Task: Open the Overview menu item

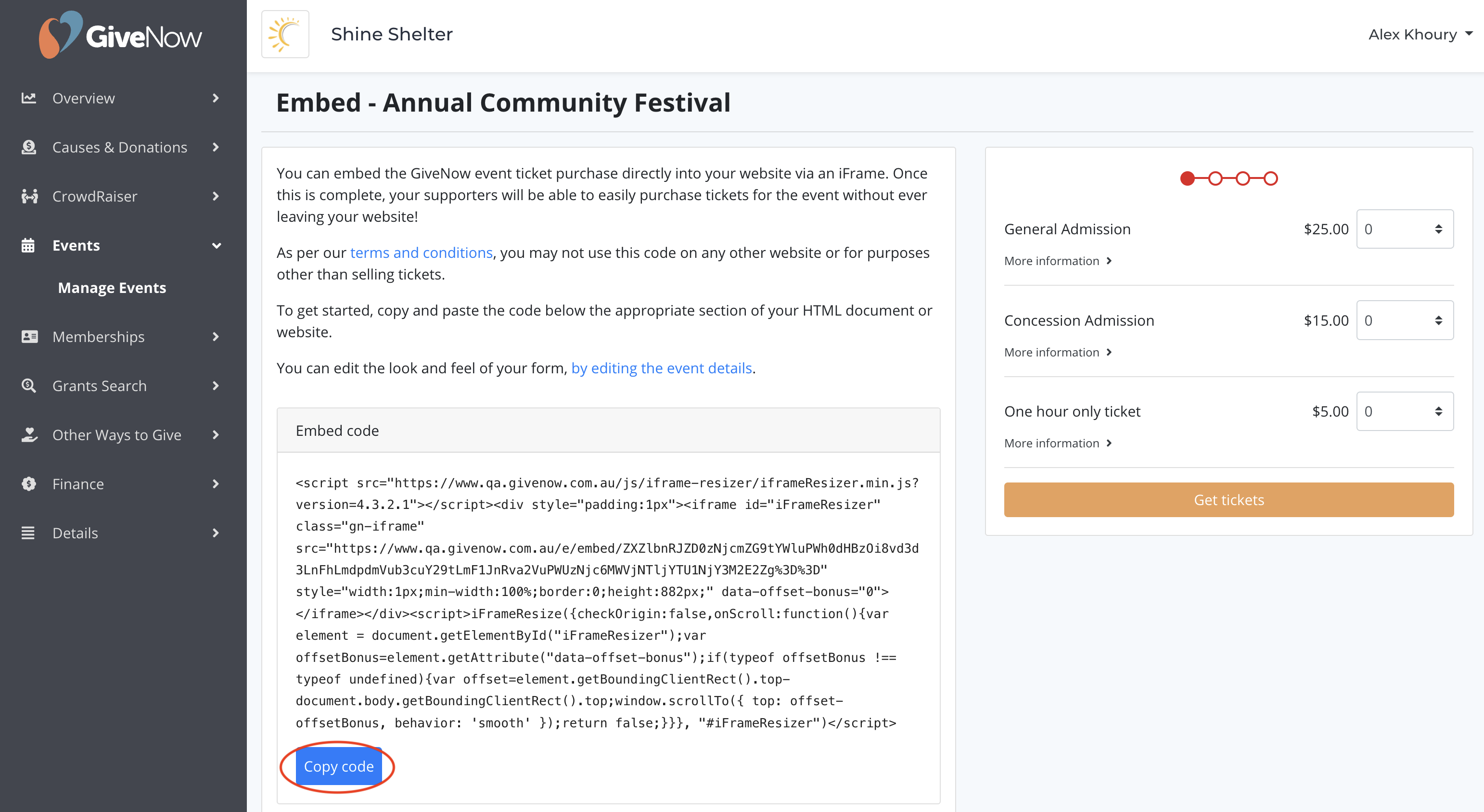Action: tap(84, 99)
